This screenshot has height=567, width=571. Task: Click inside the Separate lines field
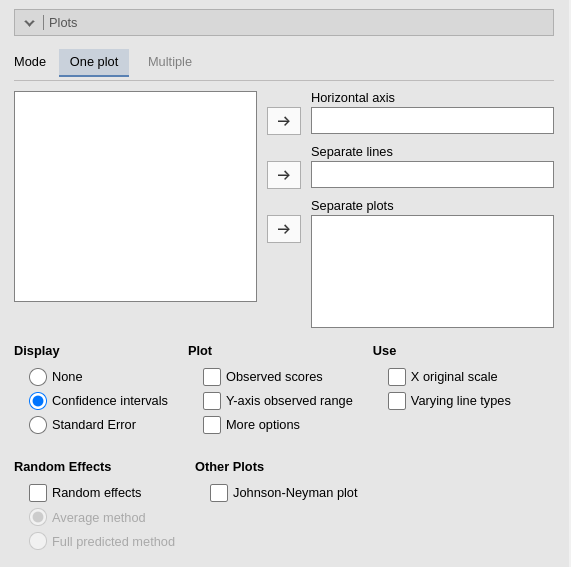tap(432, 174)
